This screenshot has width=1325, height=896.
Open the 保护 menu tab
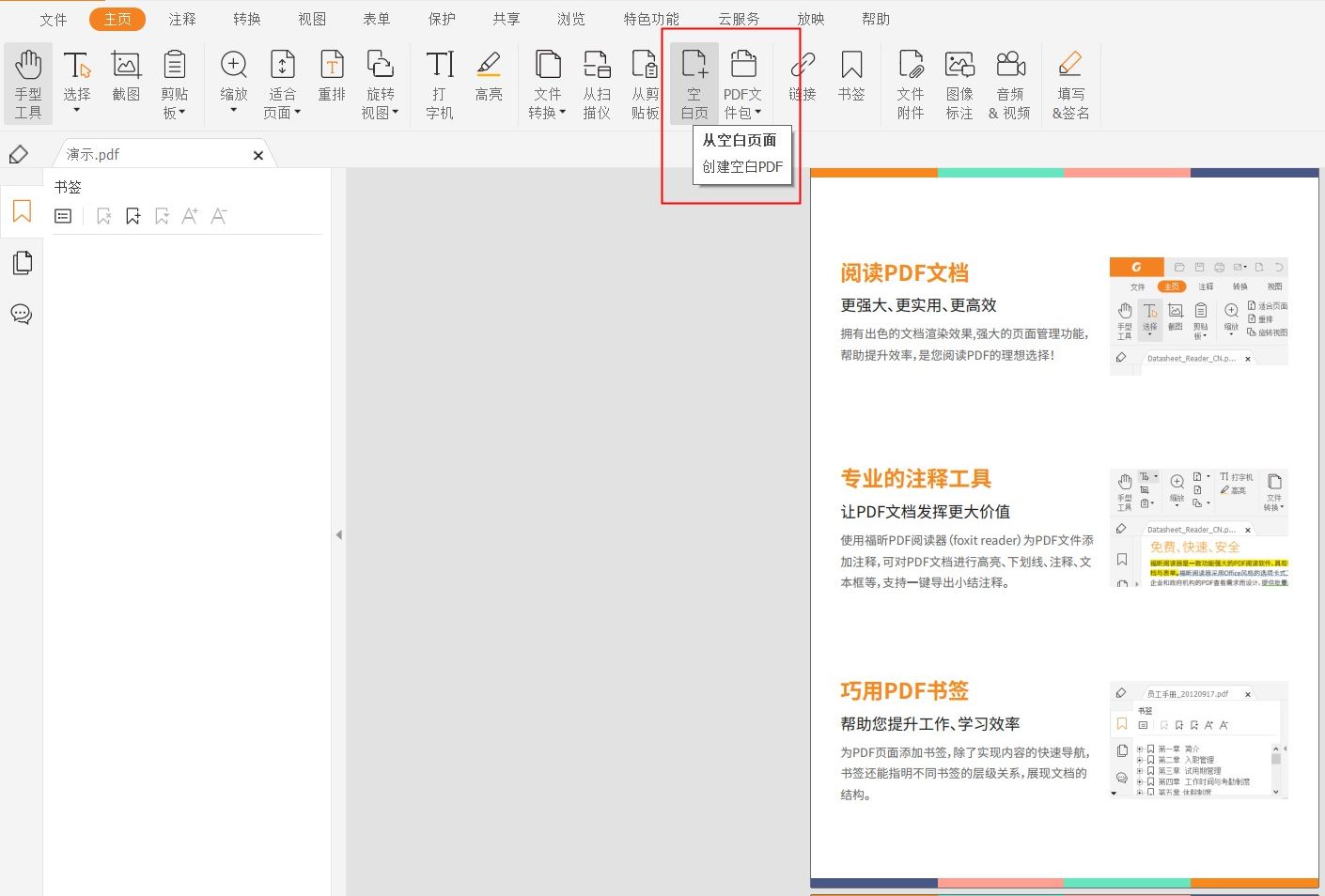tap(441, 18)
